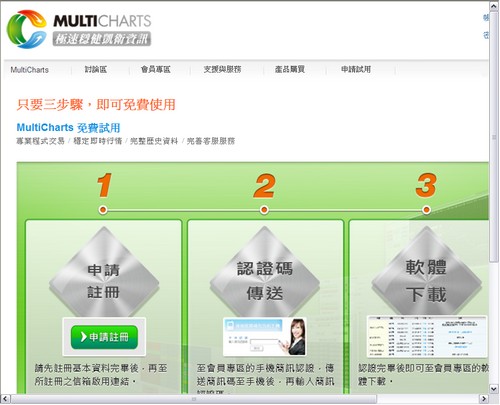
Task: Click the software download table thumbnail
Action: point(427,336)
